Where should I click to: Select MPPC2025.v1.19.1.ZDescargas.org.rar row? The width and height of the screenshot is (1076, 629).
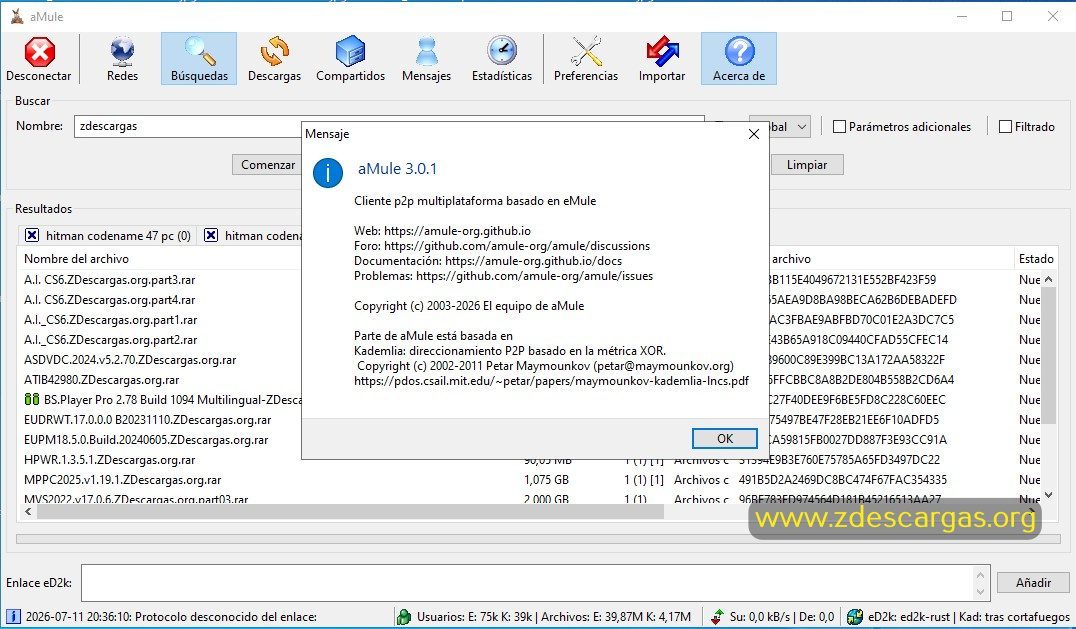point(123,479)
